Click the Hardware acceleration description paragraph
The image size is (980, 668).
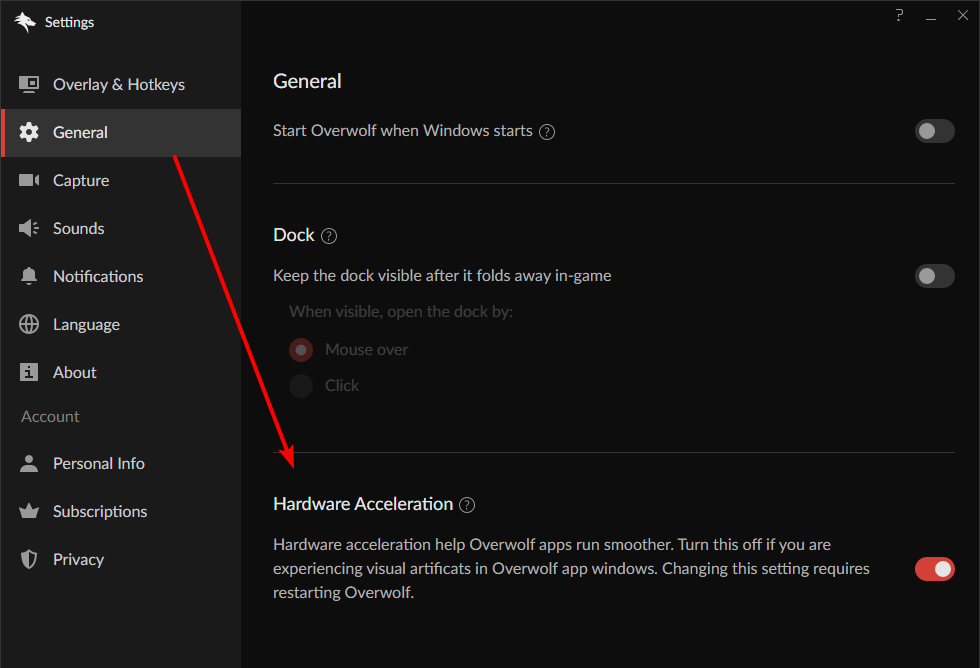[571, 569]
